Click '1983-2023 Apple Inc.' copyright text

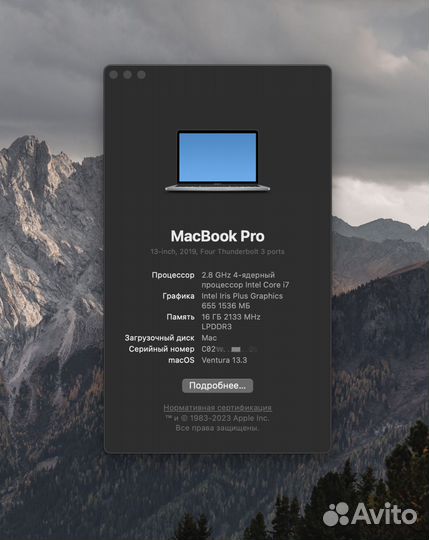(229, 418)
